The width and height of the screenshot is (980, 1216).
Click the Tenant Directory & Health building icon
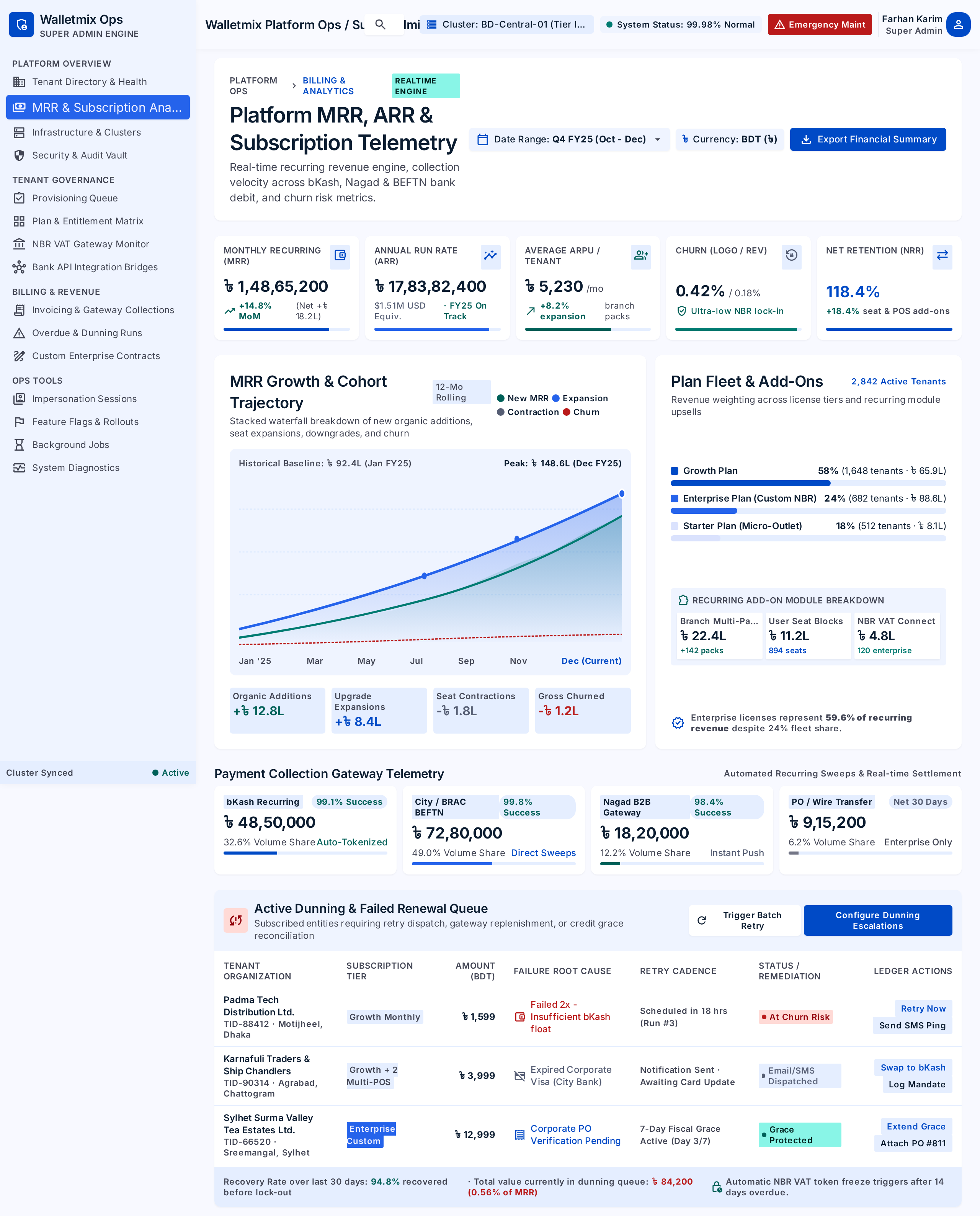coord(19,82)
